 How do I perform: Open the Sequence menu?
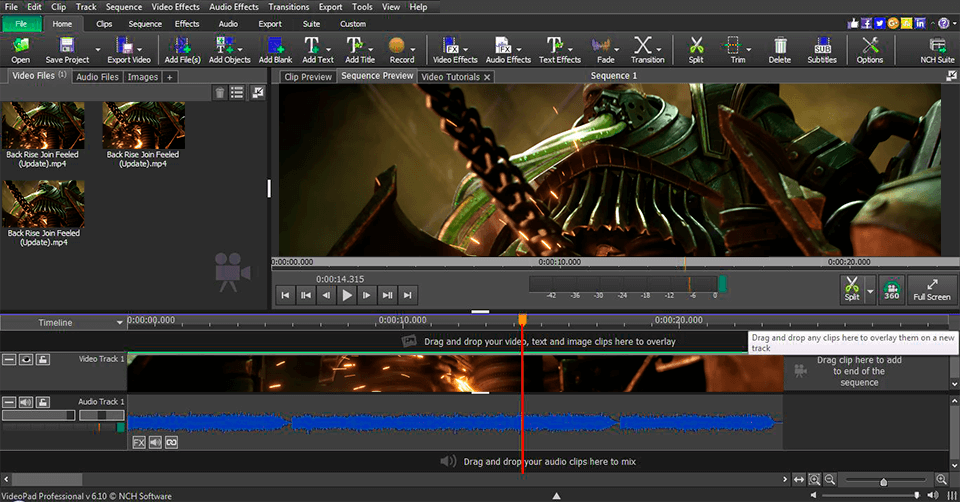point(124,7)
